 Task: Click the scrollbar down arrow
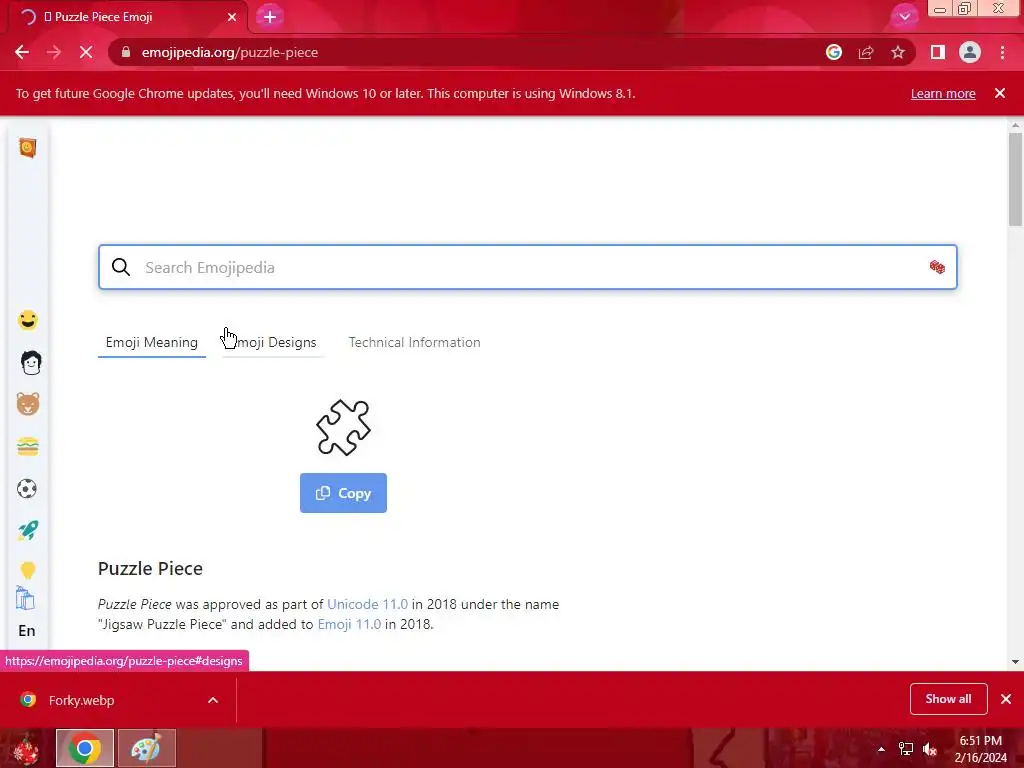tap(1015, 662)
